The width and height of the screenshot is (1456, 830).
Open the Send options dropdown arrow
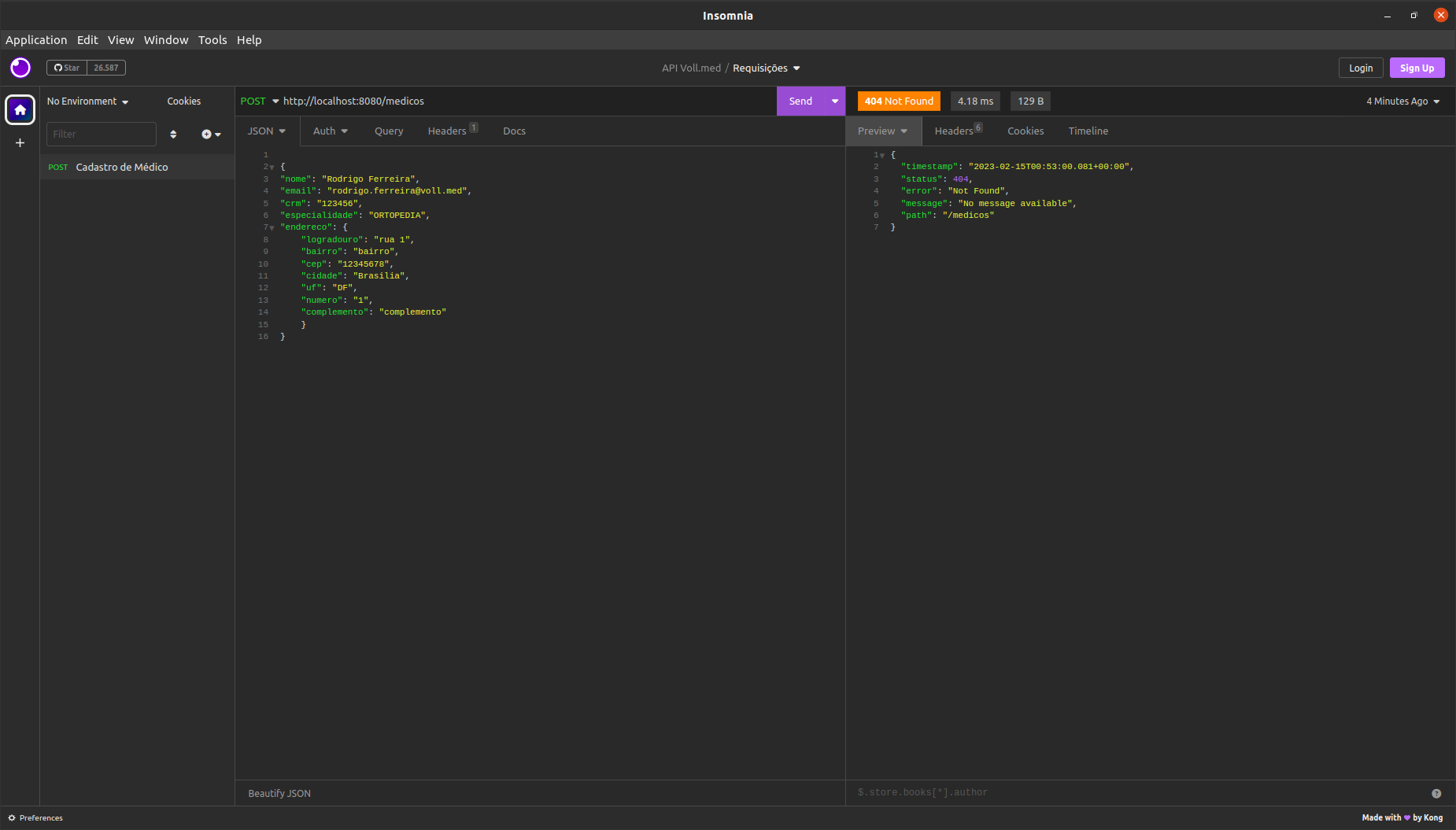(835, 101)
